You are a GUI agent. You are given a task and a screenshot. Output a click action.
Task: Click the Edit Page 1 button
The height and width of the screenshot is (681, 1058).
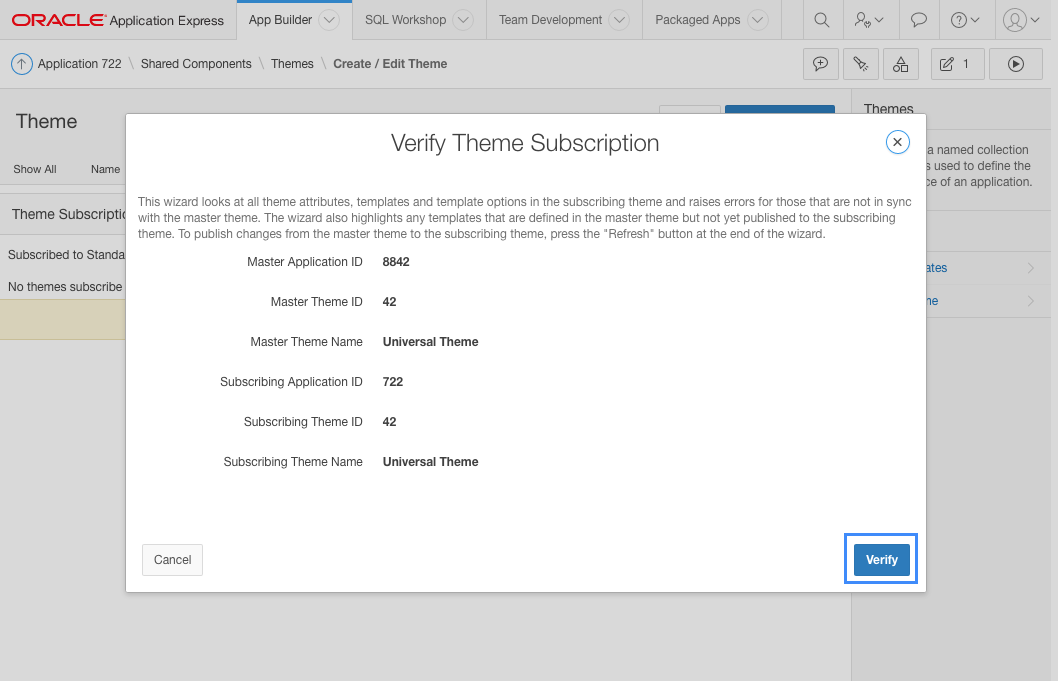click(957, 64)
